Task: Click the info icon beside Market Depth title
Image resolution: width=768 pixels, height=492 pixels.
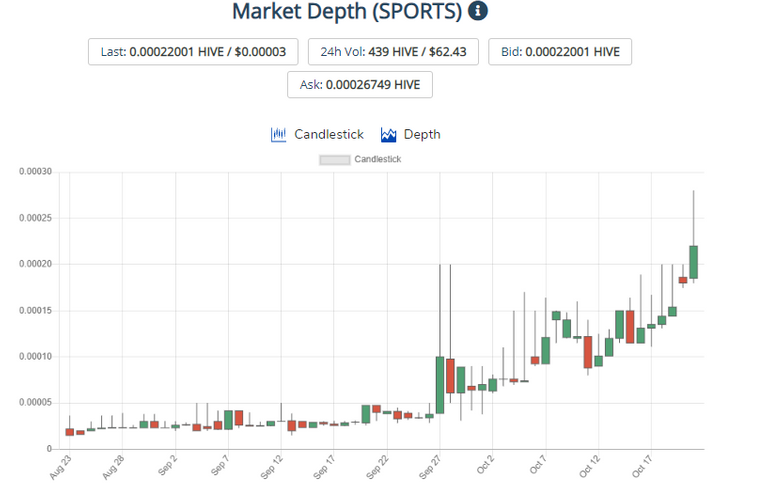Action: point(478,11)
